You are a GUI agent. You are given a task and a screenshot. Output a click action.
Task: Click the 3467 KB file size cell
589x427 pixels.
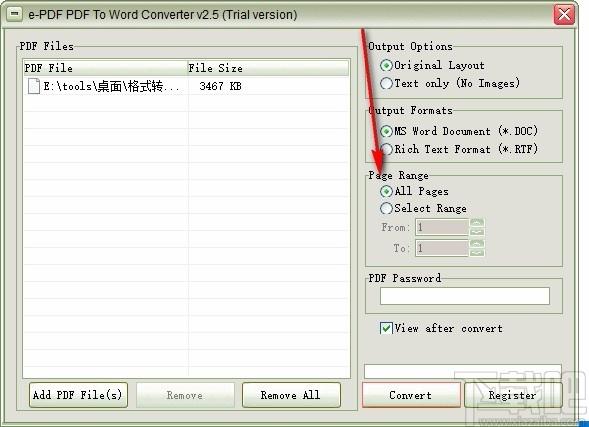(x=220, y=86)
